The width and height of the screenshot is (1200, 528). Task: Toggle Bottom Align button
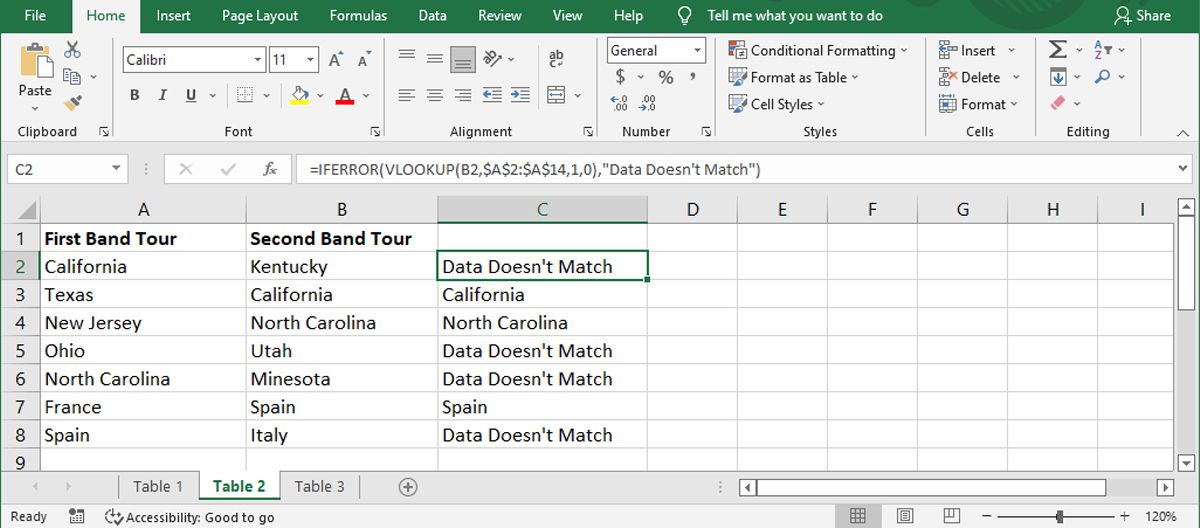[463, 59]
